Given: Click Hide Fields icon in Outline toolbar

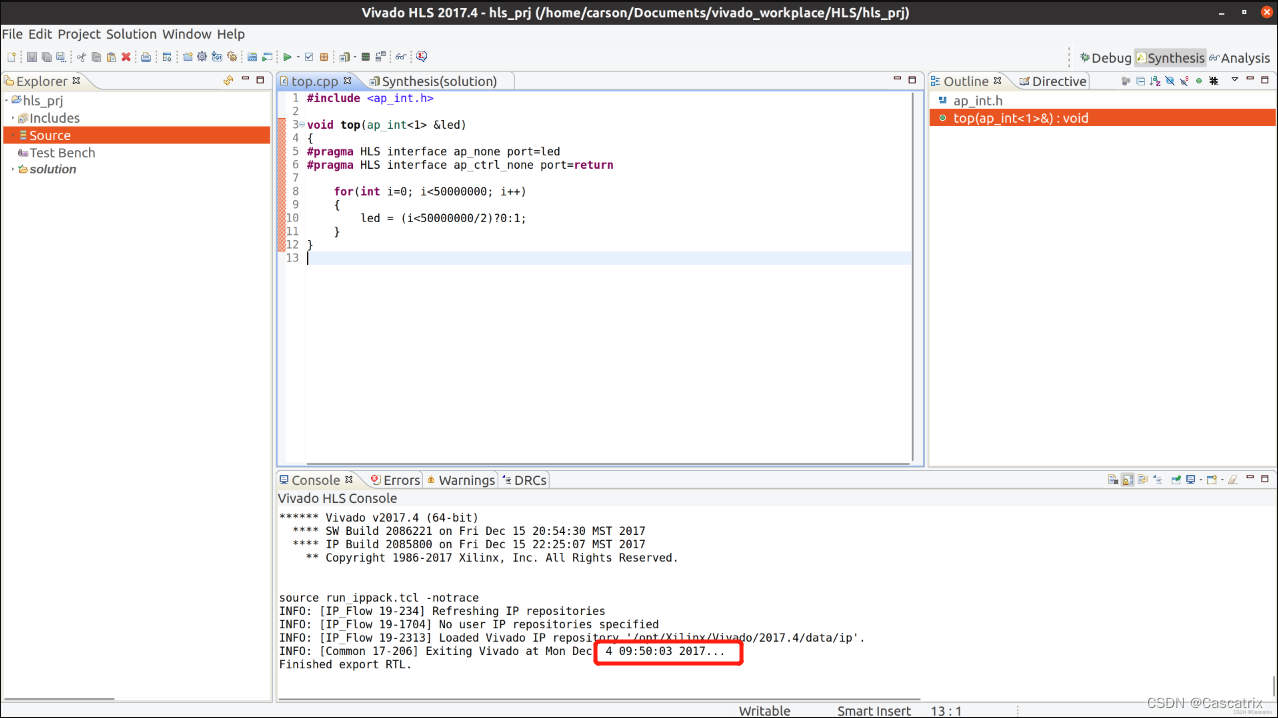Looking at the screenshot, I should (1169, 80).
